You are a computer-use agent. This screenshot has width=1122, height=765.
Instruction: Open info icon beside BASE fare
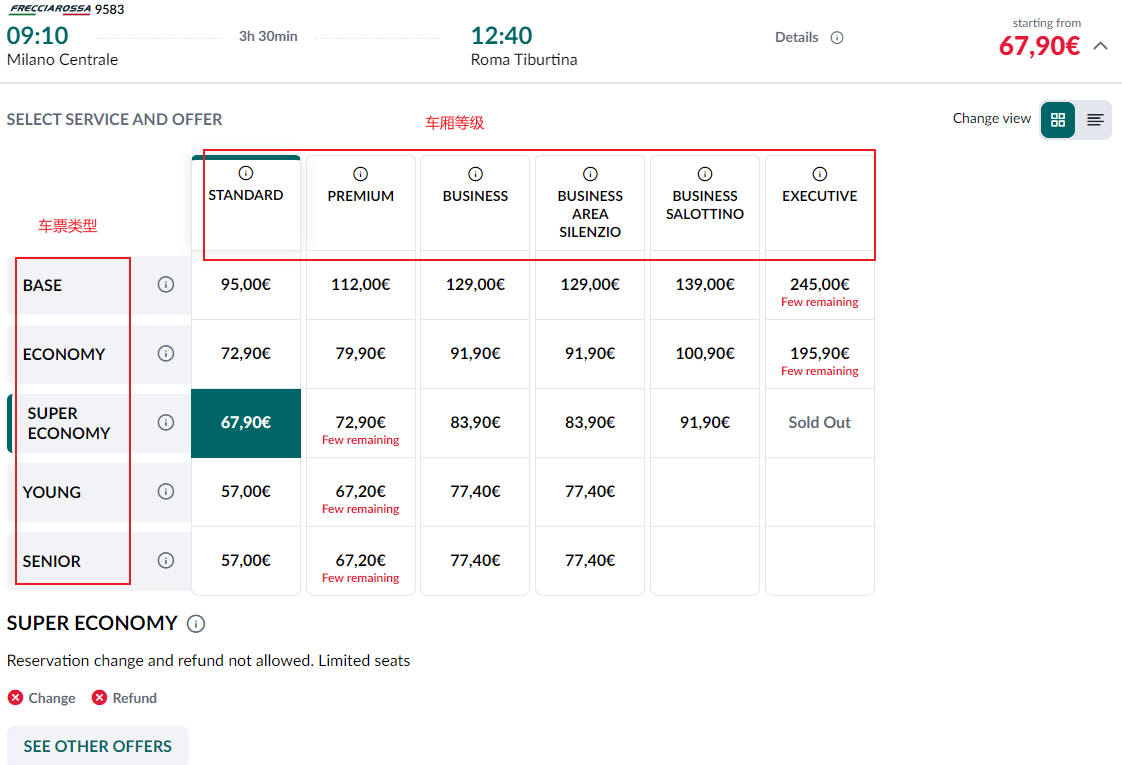(166, 285)
